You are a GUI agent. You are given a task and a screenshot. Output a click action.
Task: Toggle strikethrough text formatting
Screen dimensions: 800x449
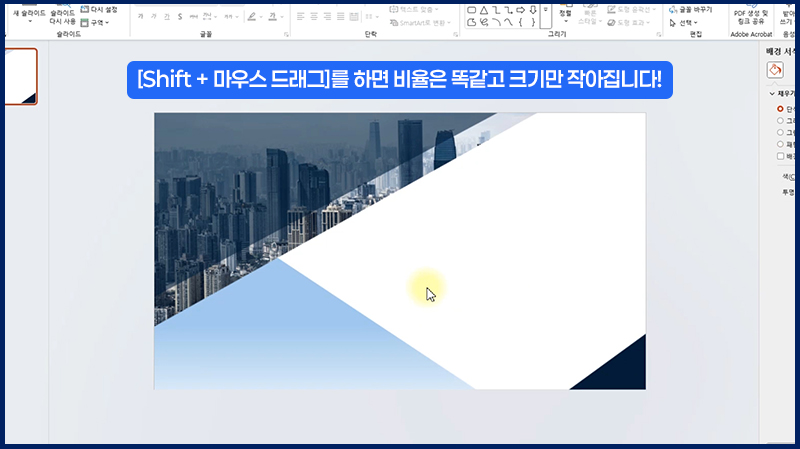193,17
